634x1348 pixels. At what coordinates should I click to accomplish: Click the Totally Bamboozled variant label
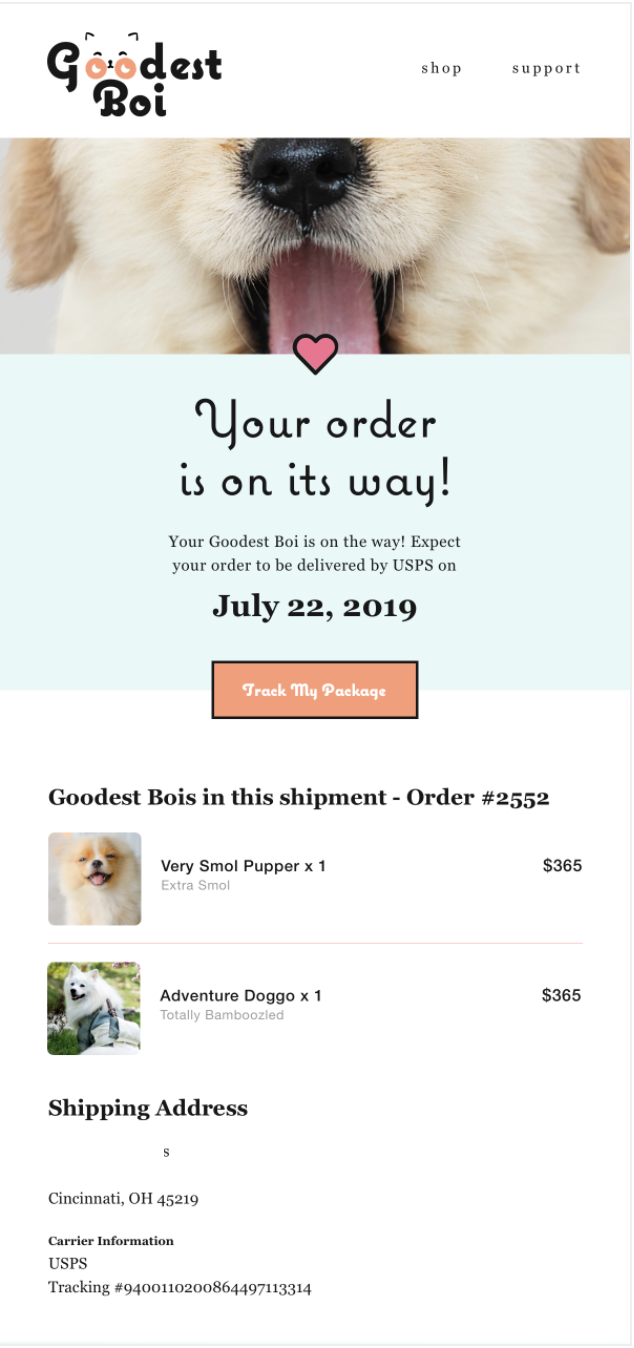point(222,1015)
